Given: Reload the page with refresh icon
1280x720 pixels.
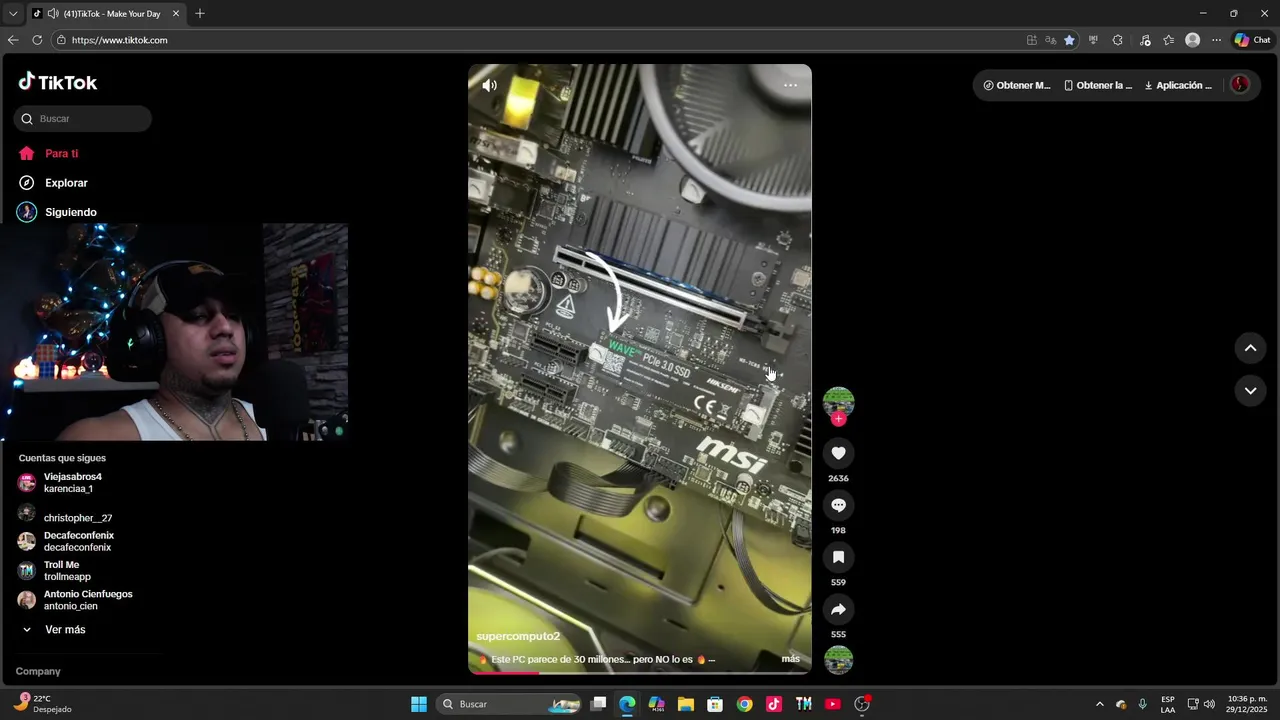Looking at the screenshot, I should click(37, 40).
